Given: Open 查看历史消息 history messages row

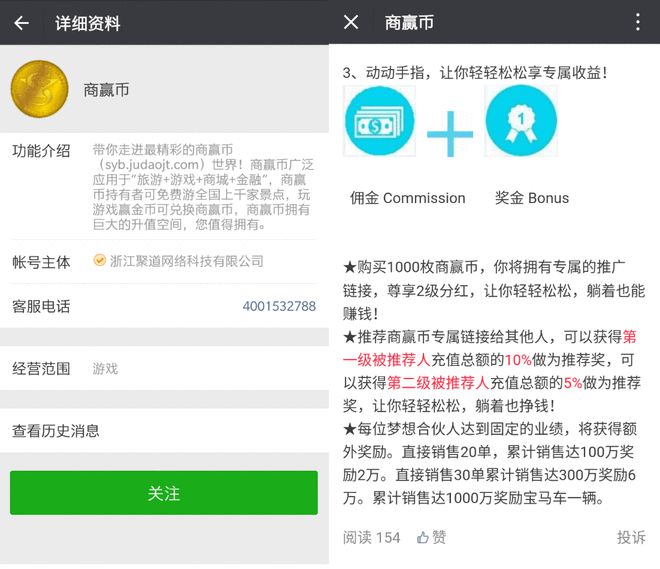Looking at the screenshot, I should 164,431.
